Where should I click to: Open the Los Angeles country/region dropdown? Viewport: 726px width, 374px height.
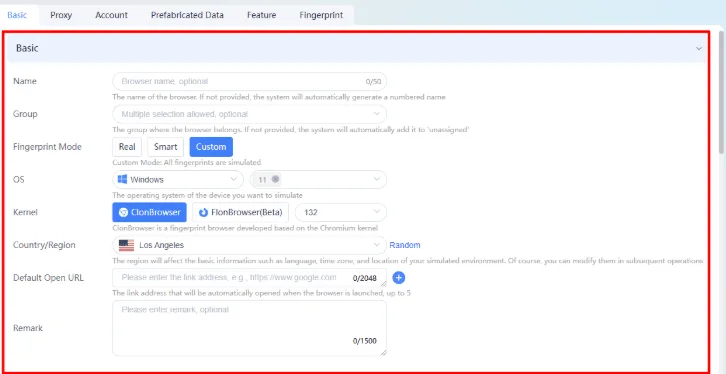[249, 245]
